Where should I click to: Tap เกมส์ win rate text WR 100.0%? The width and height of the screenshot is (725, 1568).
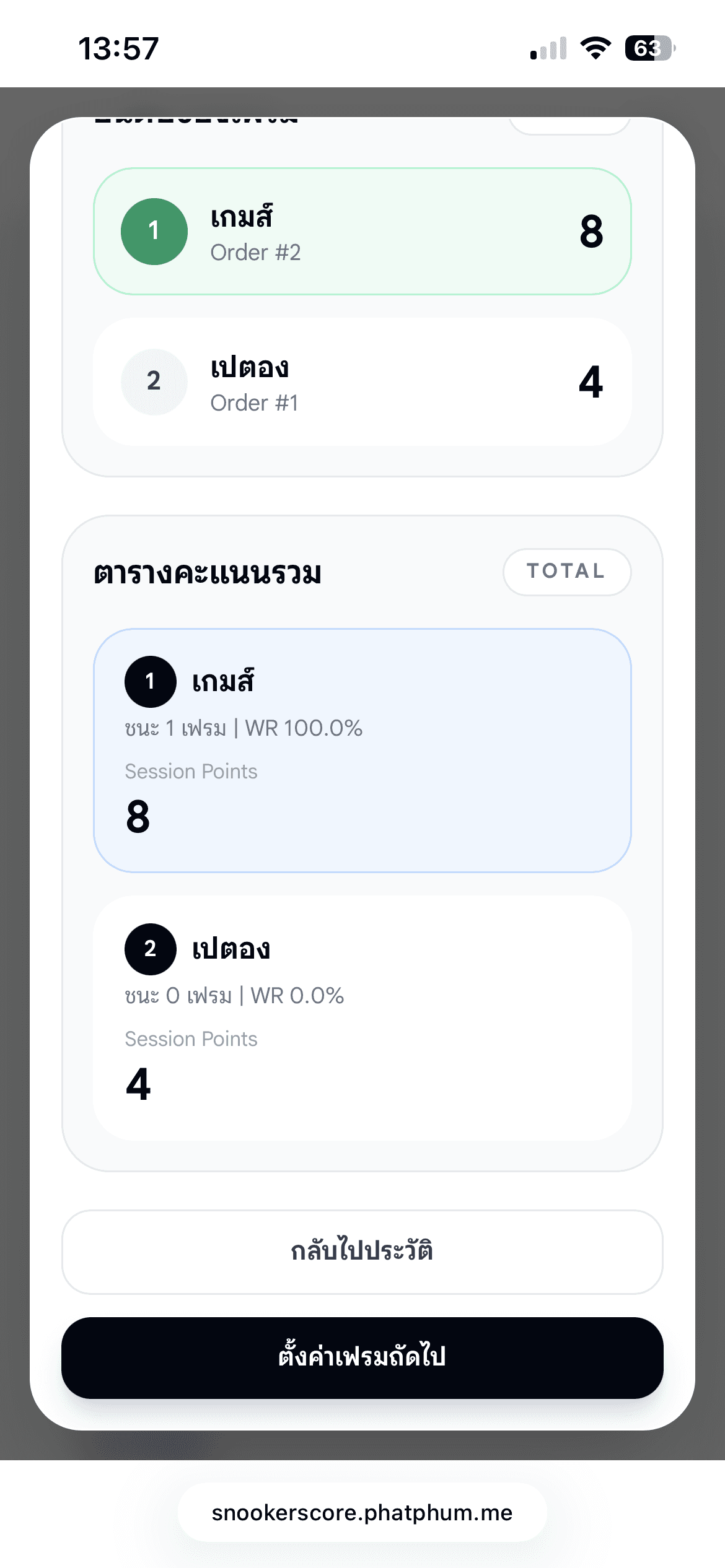(x=304, y=728)
